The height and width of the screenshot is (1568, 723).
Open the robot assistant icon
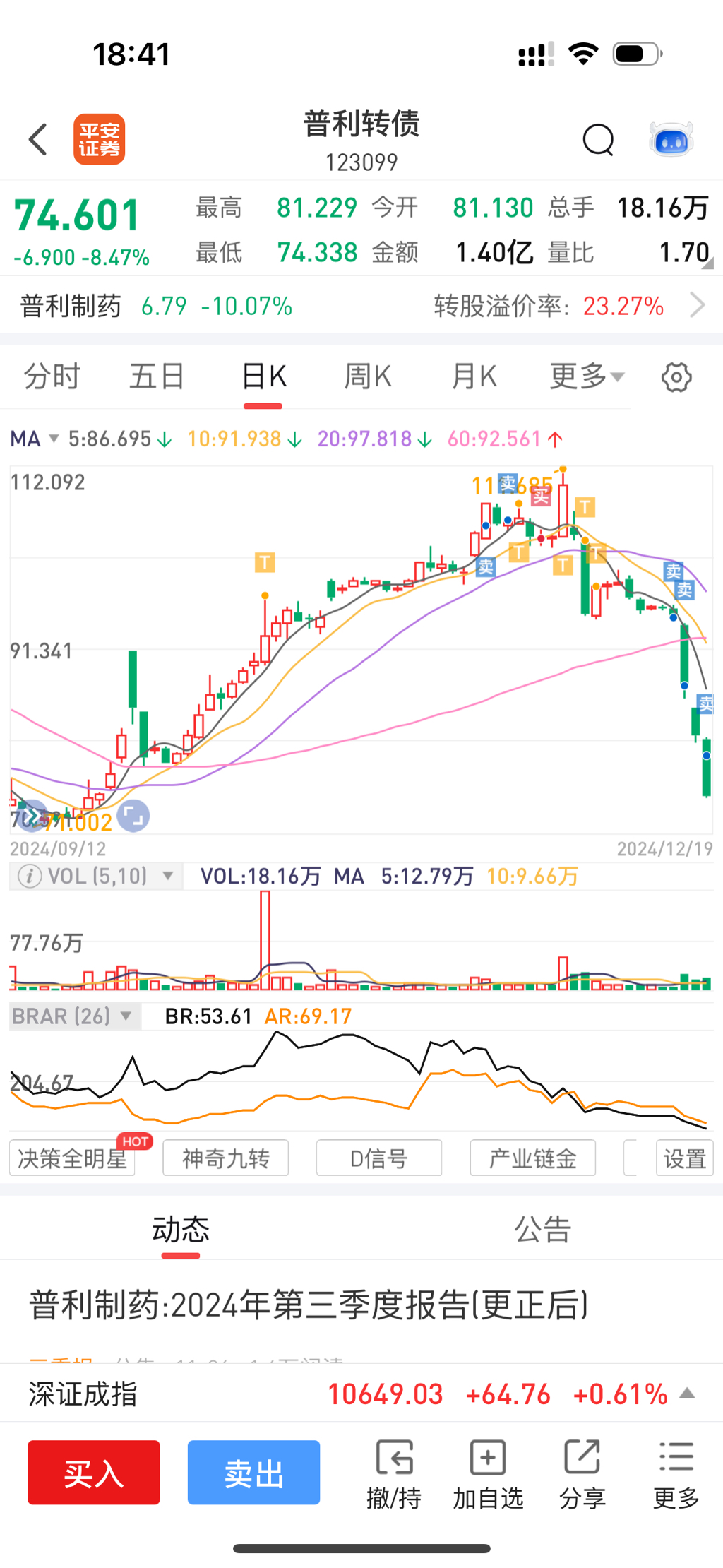tap(671, 139)
